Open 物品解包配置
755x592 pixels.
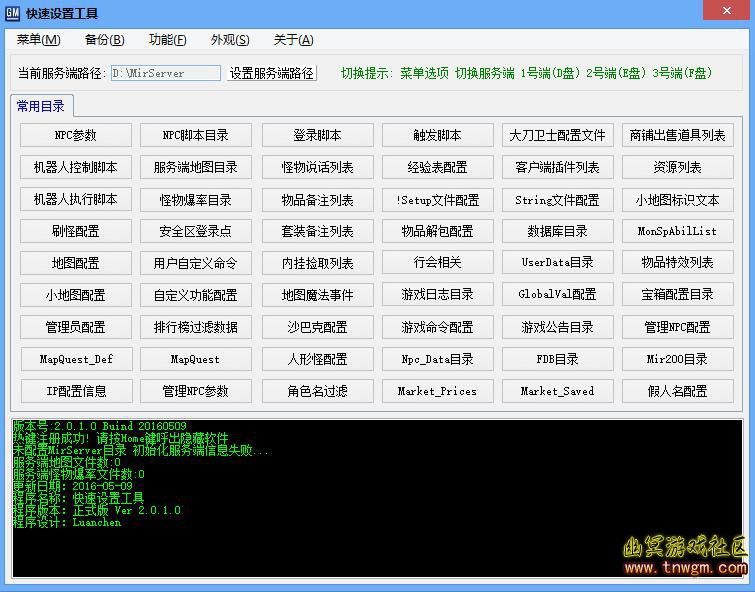pos(438,231)
